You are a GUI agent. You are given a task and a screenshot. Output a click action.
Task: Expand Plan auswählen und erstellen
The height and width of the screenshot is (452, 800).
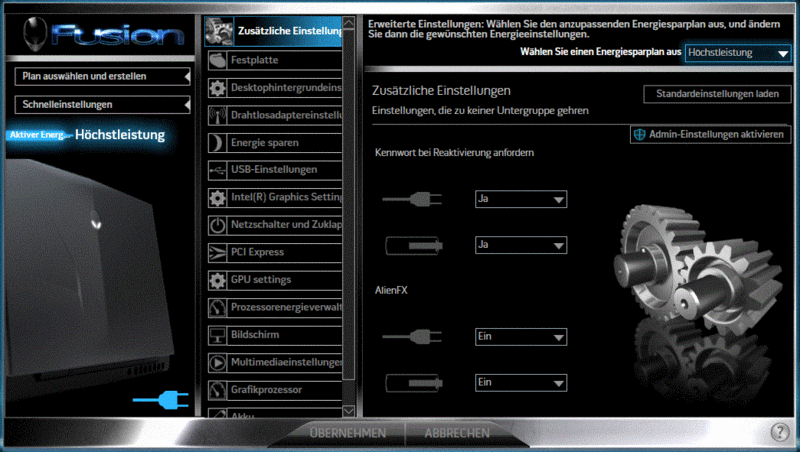point(103,77)
